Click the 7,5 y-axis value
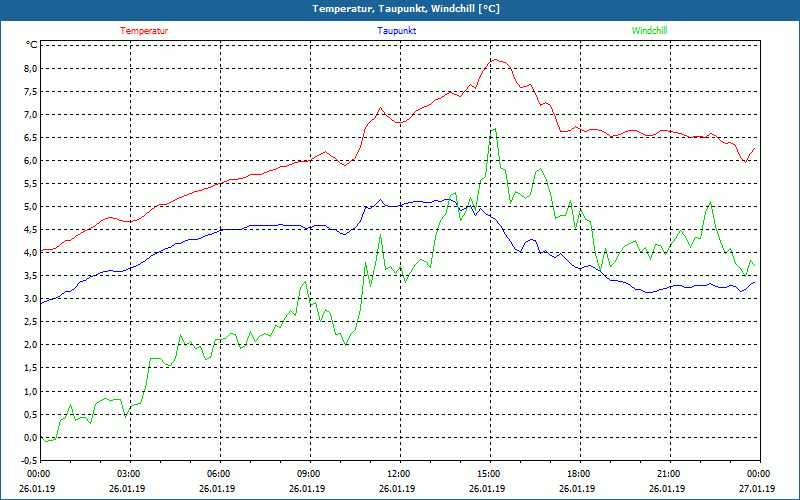 point(32,91)
